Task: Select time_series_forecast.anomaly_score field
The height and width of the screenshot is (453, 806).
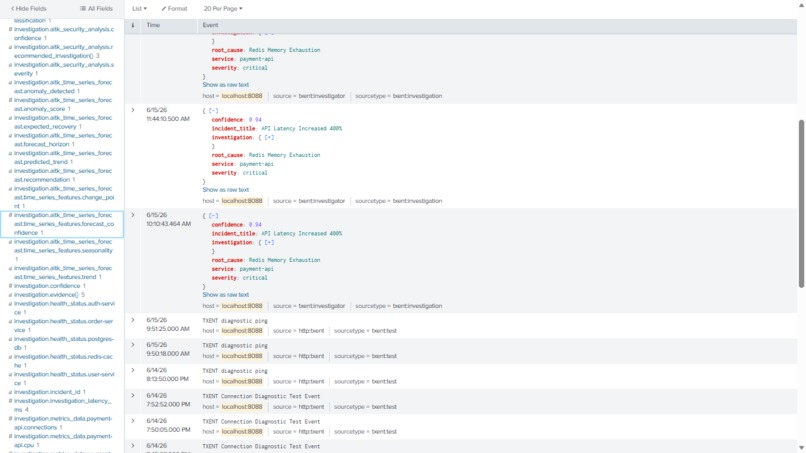Action: click(62, 104)
